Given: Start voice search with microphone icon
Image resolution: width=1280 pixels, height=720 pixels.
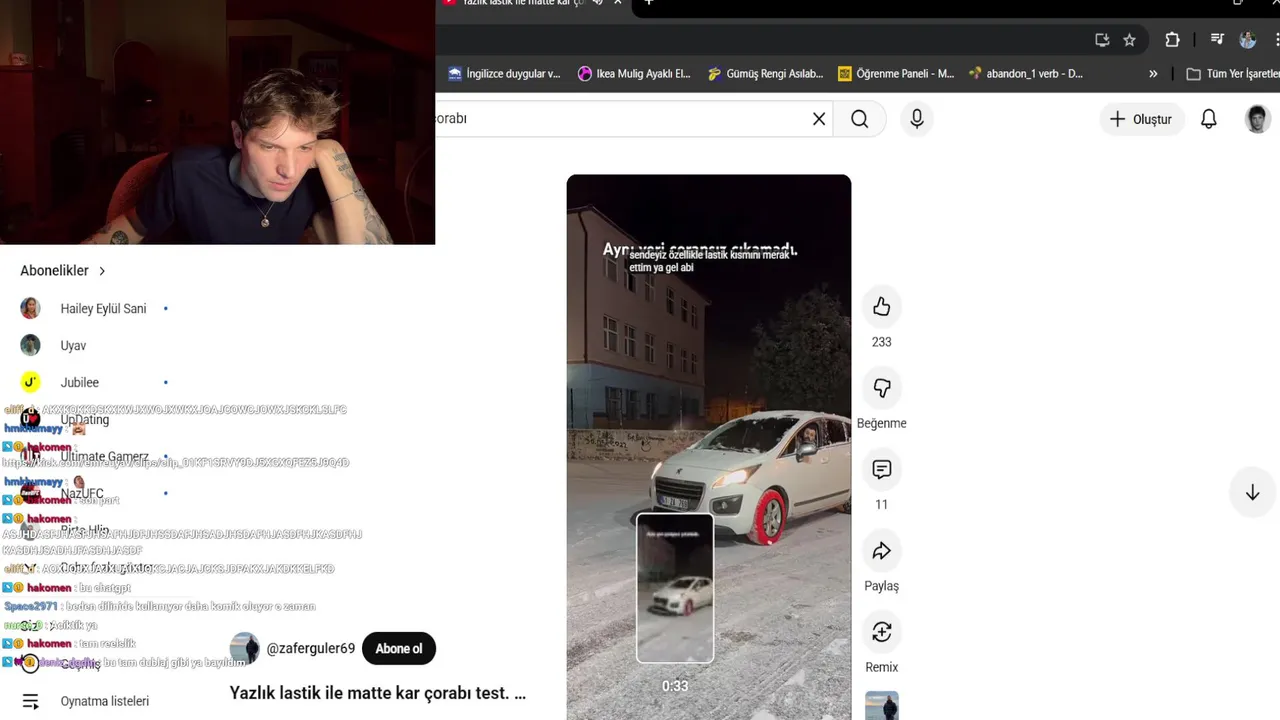Looking at the screenshot, I should pos(917,119).
